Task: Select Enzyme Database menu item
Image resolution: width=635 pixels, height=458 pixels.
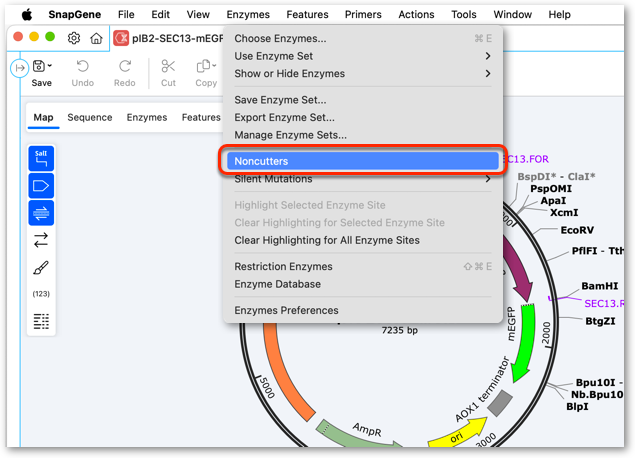Action: [363, 284]
